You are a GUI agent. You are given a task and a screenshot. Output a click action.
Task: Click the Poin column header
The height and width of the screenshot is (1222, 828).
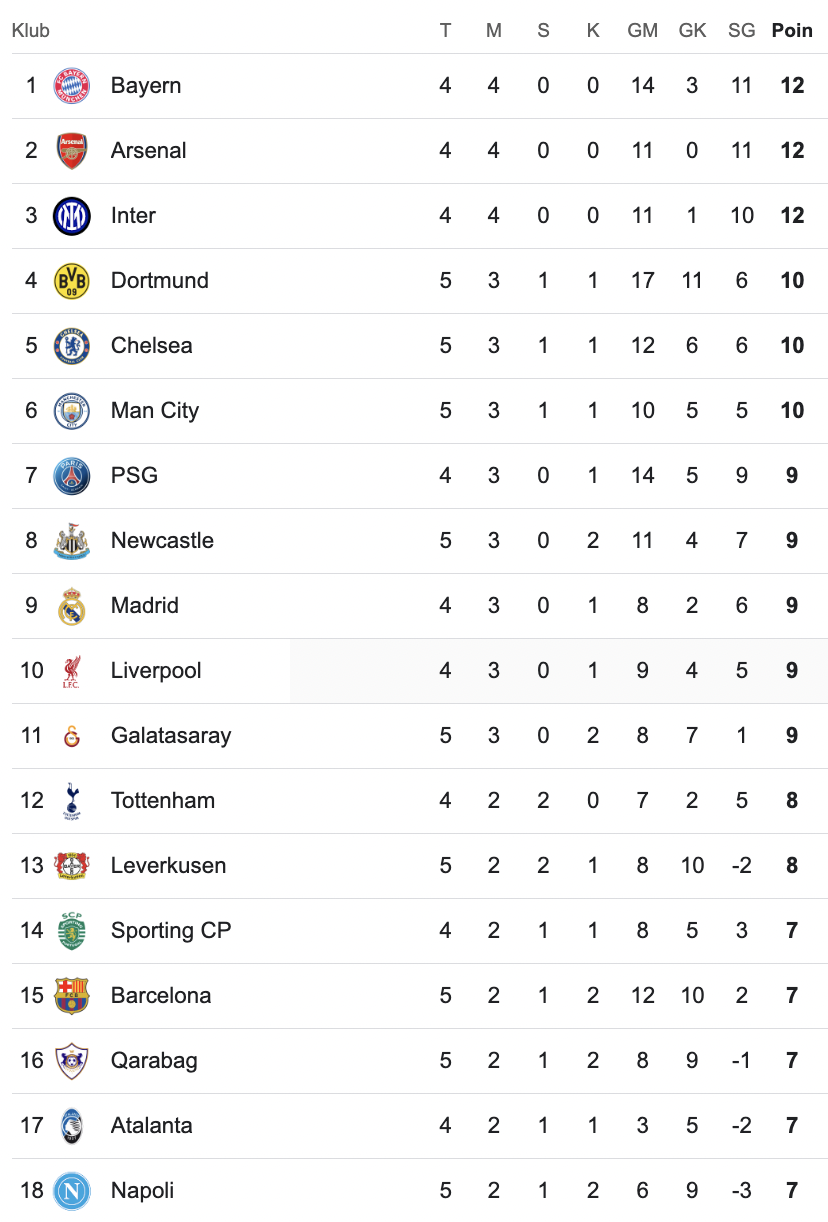(x=792, y=30)
